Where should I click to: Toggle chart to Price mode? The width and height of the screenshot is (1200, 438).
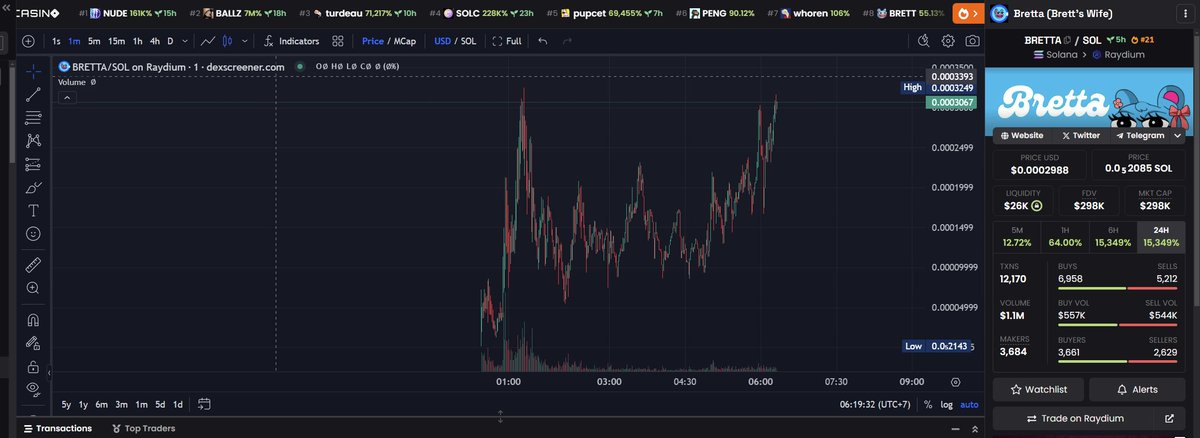tap(372, 41)
